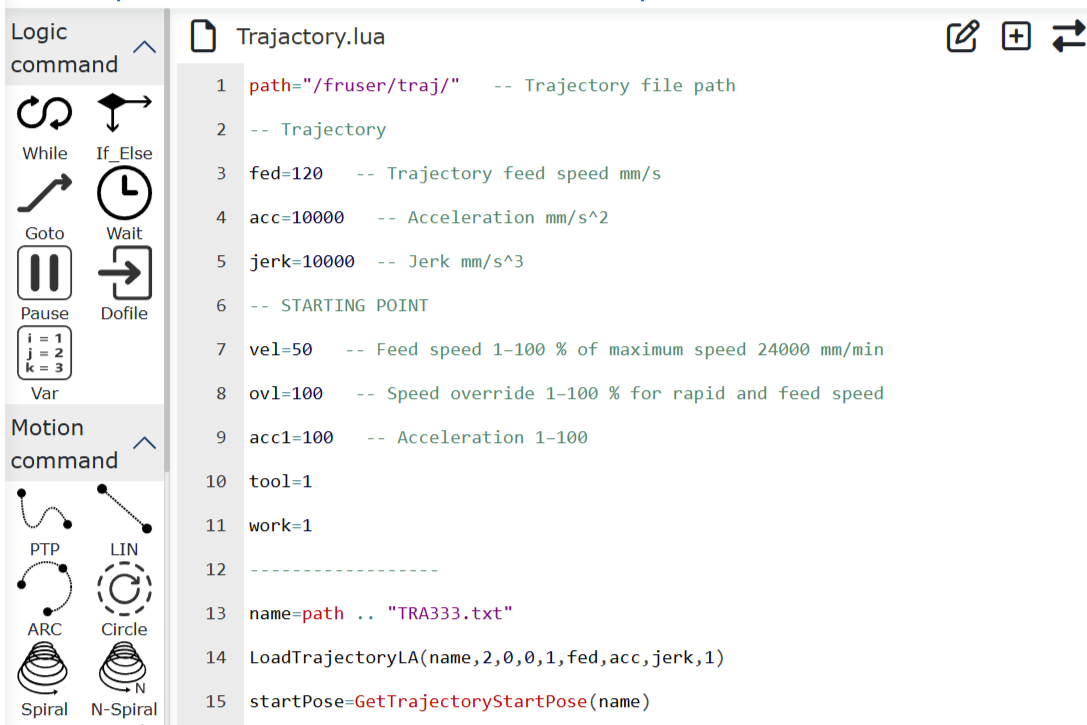Screen dimensions: 1087x725
Task: Collapse the Logic command section
Action: [145, 47]
